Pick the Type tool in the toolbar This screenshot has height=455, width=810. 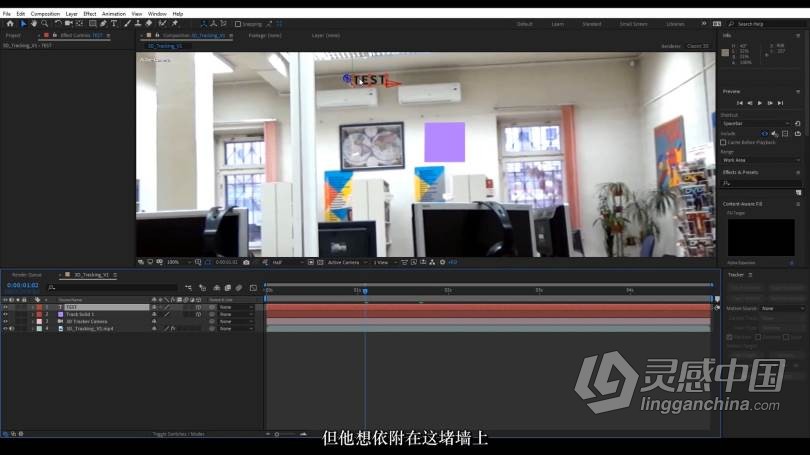pyautogui.click(x=114, y=23)
